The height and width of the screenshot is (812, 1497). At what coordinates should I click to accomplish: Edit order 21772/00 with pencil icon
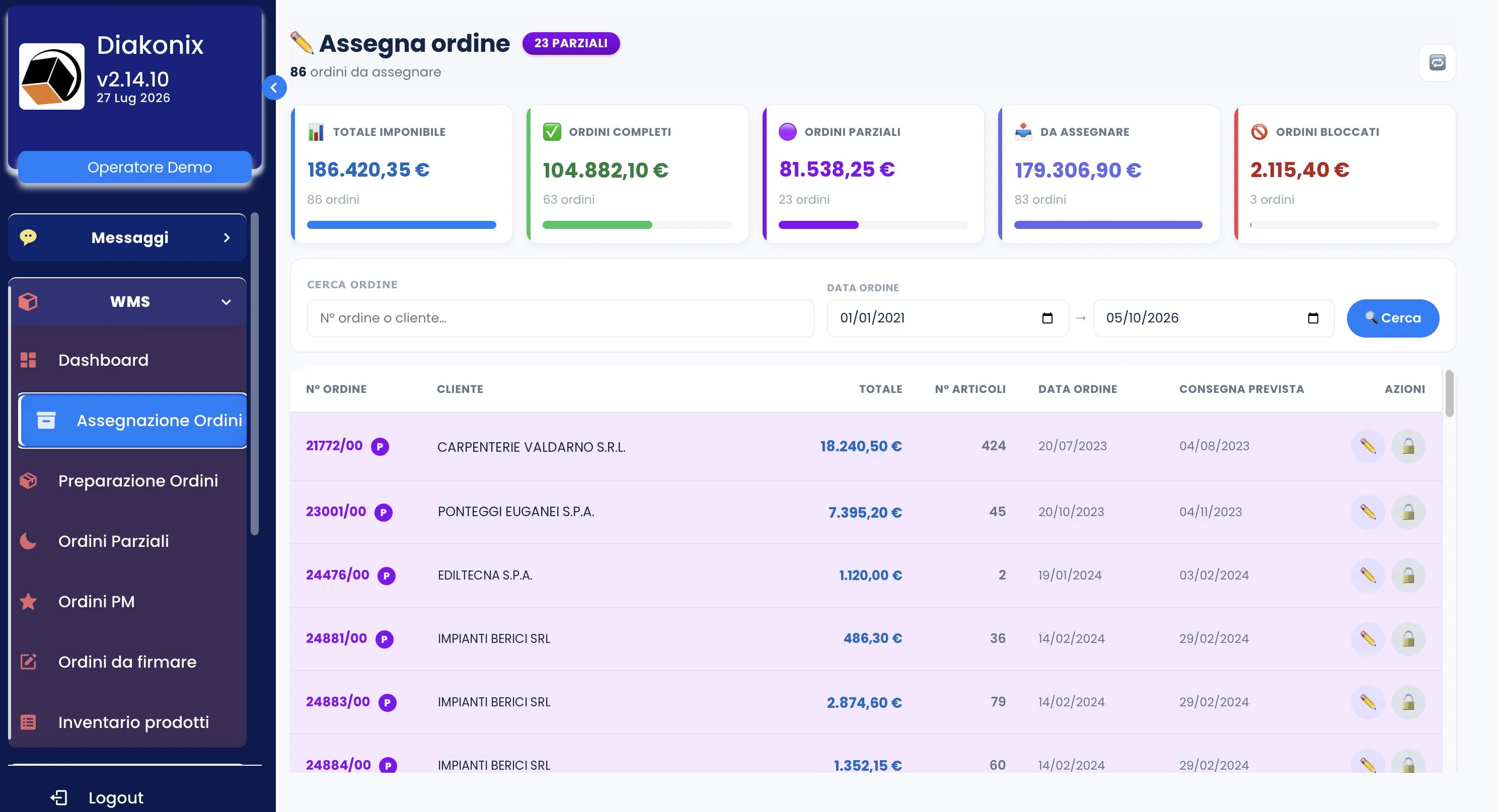pos(1368,446)
